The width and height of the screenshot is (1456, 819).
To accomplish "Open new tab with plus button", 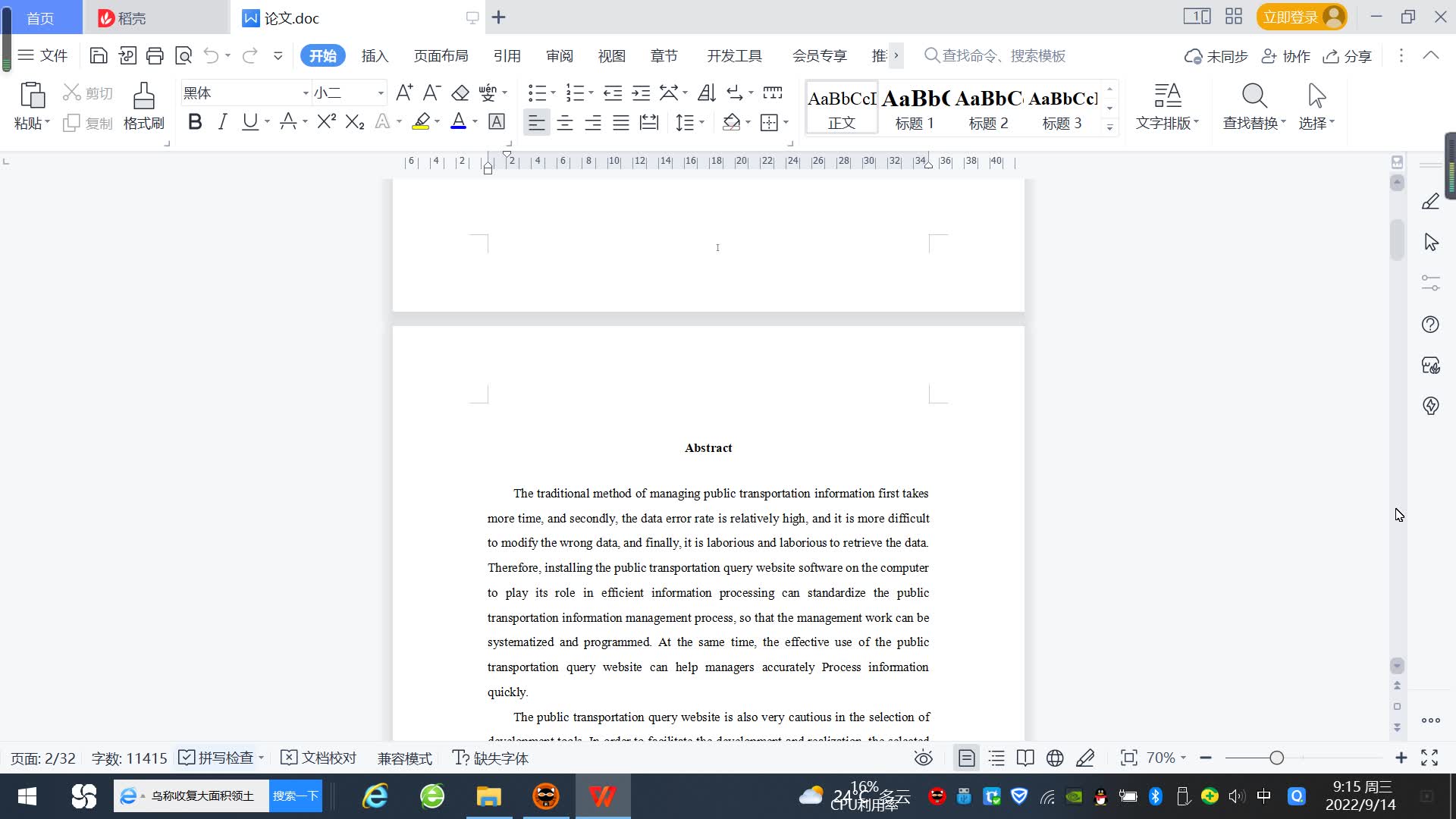I will point(498,17).
